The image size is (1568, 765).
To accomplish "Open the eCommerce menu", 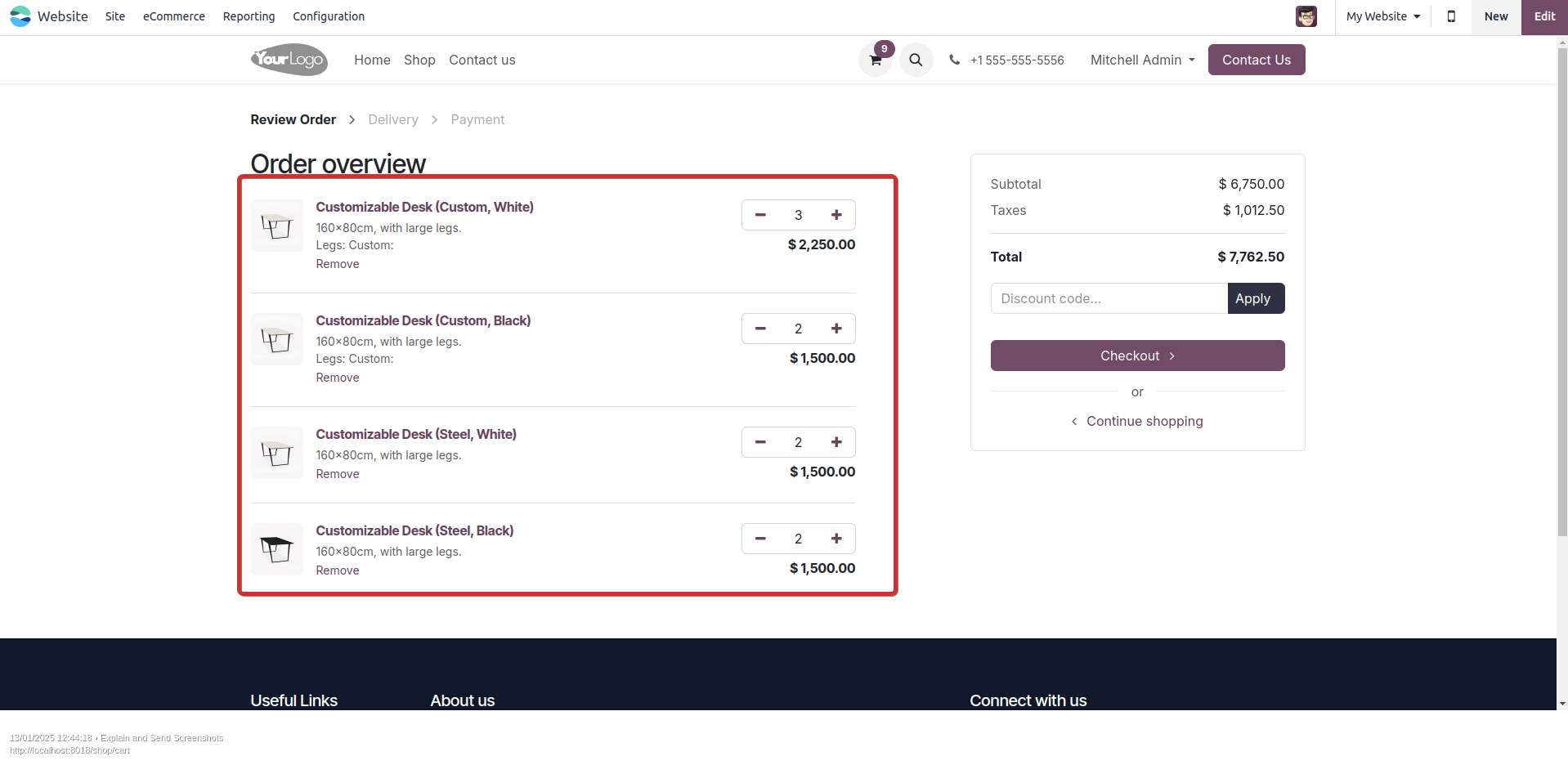I will click(173, 16).
